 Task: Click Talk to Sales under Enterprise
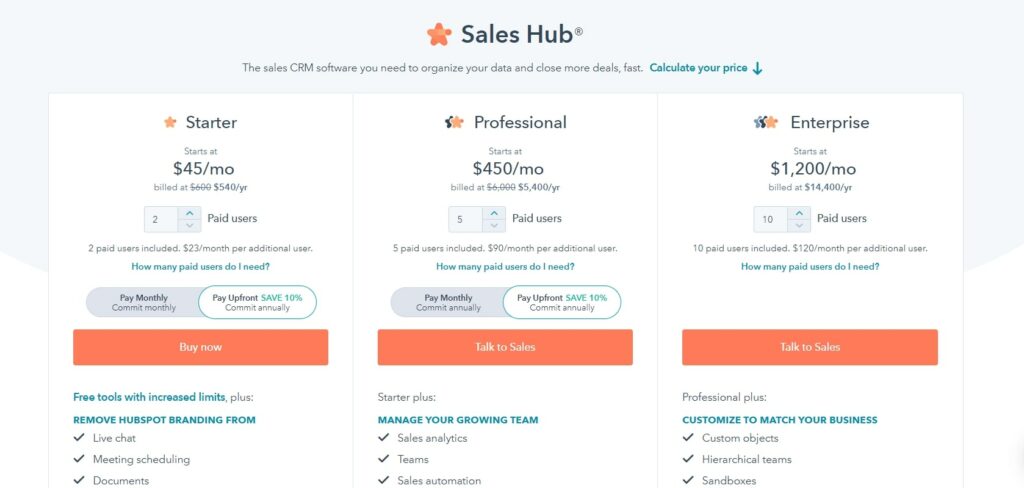pos(810,347)
